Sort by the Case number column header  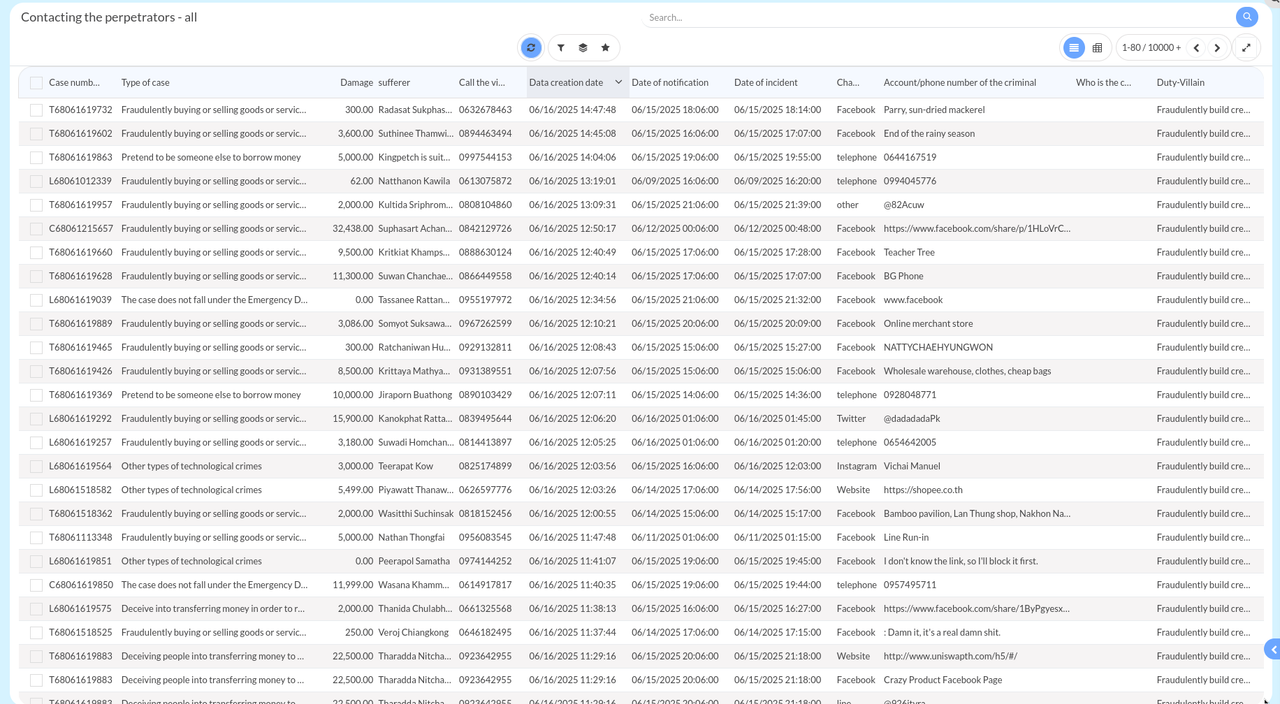coord(74,82)
